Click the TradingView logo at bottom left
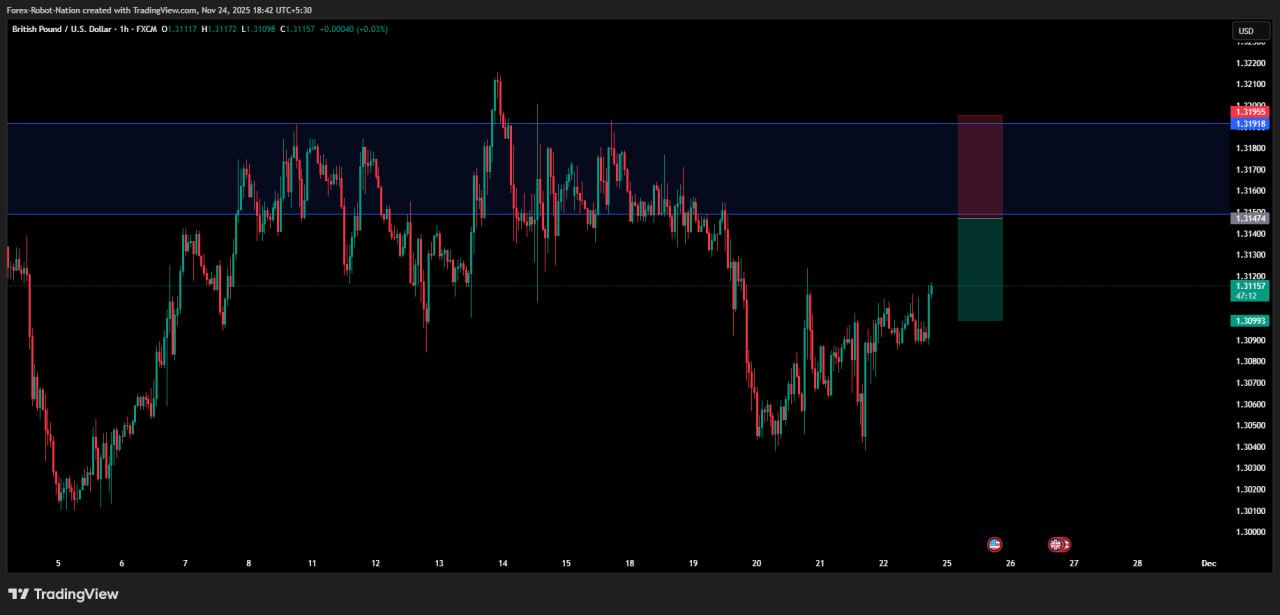 coord(63,594)
